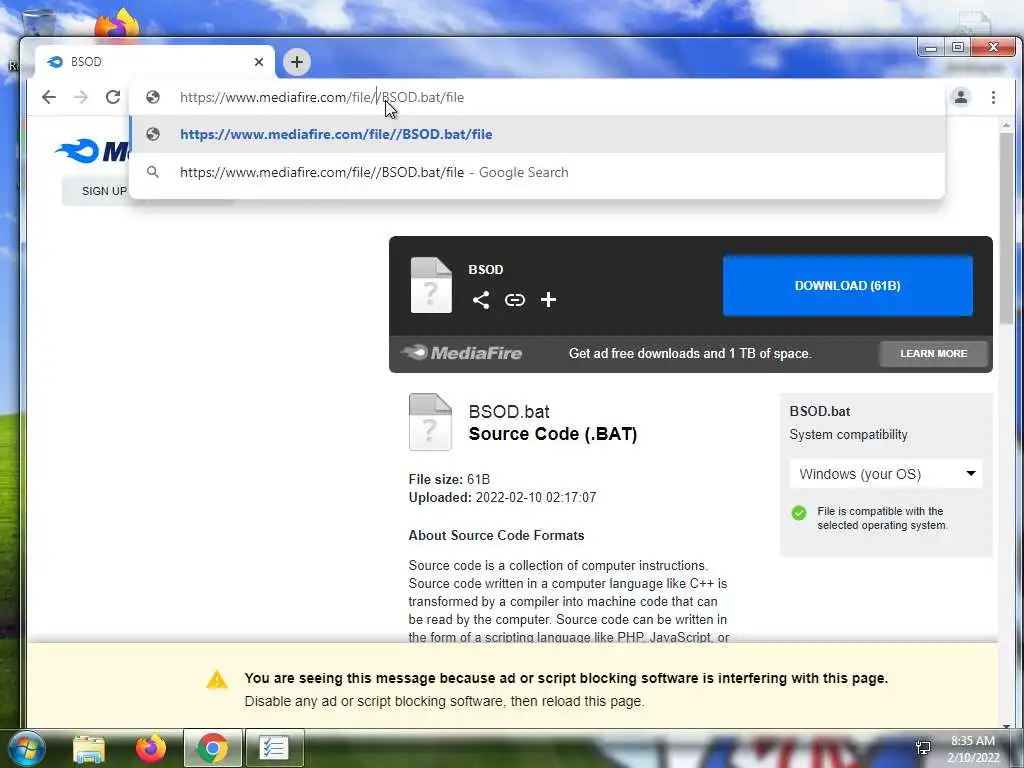This screenshot has width=1024, height=768.
Task: Click the 'Uploaded: 2022-02-10 02:17:07' text
Action: click(502, 498)
